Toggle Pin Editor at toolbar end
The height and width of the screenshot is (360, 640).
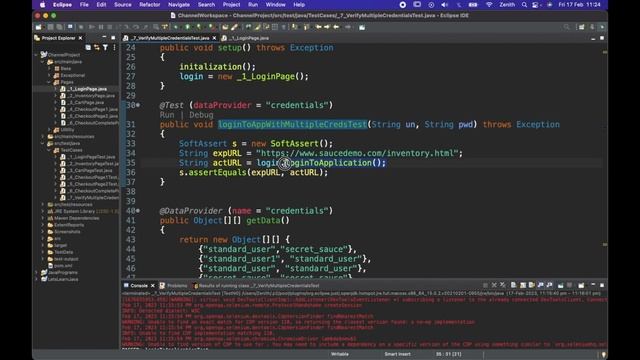point(362,27)
